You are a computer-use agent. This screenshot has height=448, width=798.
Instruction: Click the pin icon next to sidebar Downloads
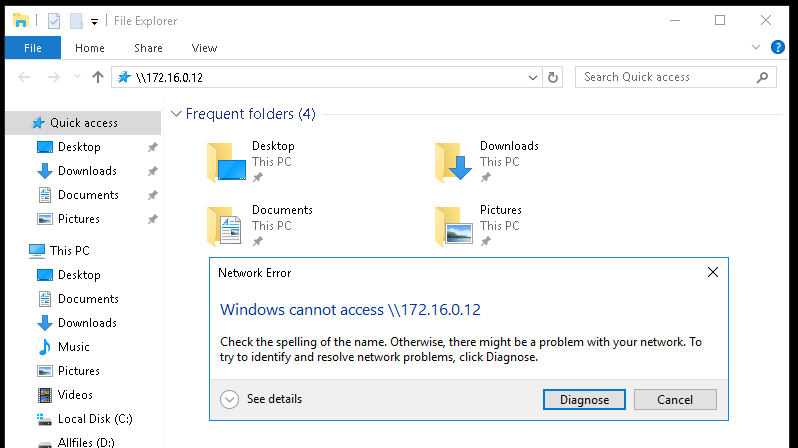tap(153, 171)
